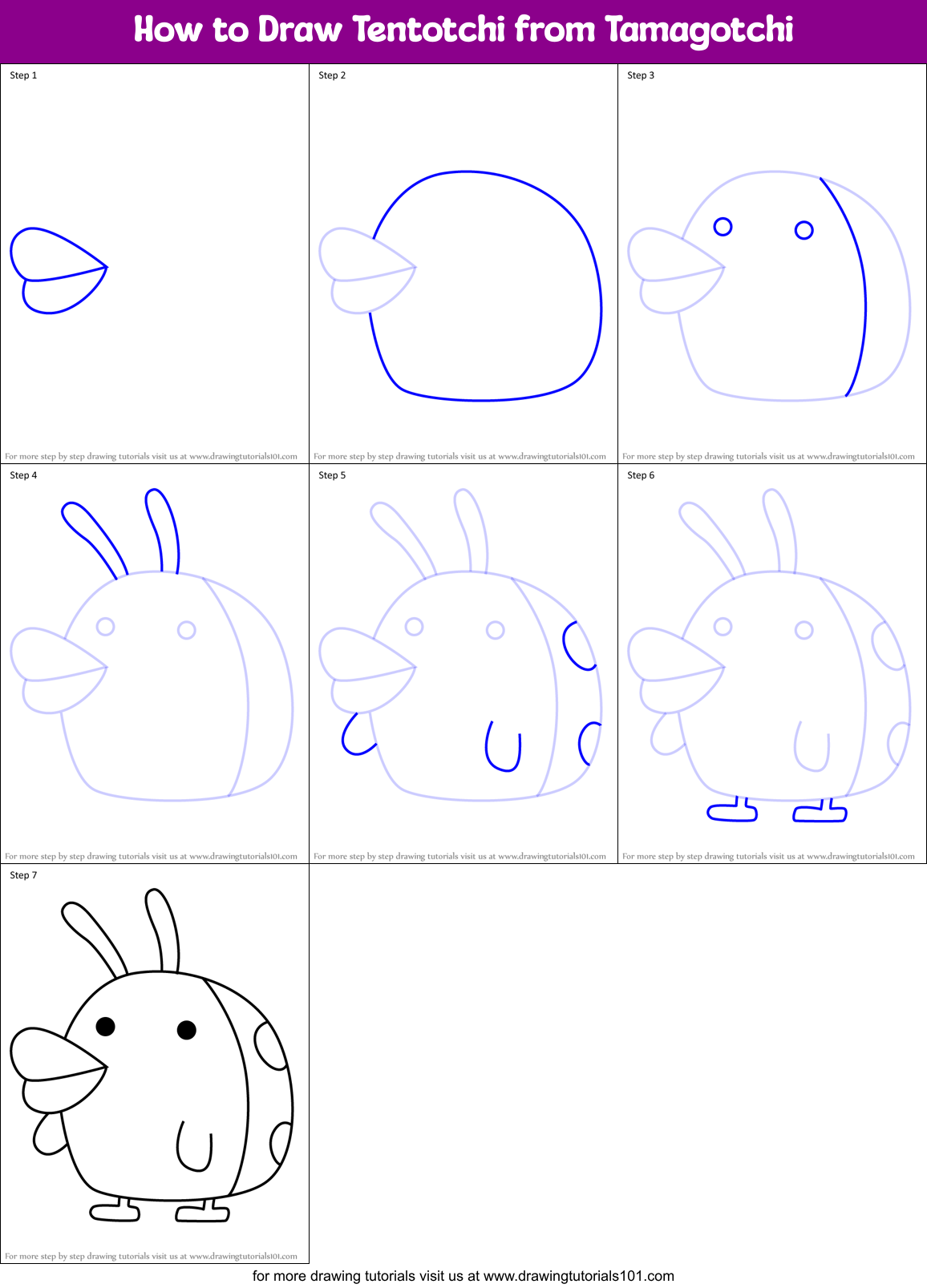Viewport: 927px width, 1288px height.
Task: Click the Step 1 panel website credit line
Action: click(151, 456)
